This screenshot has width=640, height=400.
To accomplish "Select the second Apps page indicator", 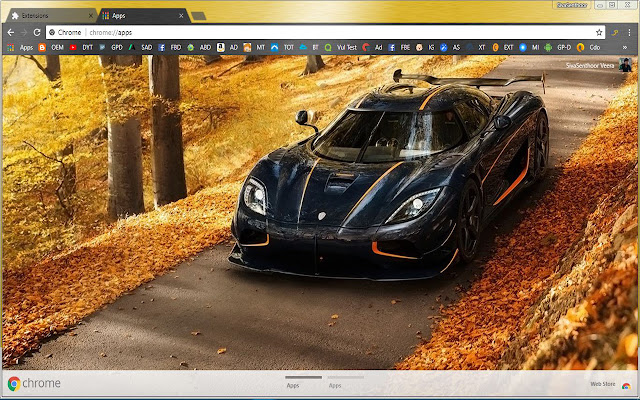I will [345, 382].
